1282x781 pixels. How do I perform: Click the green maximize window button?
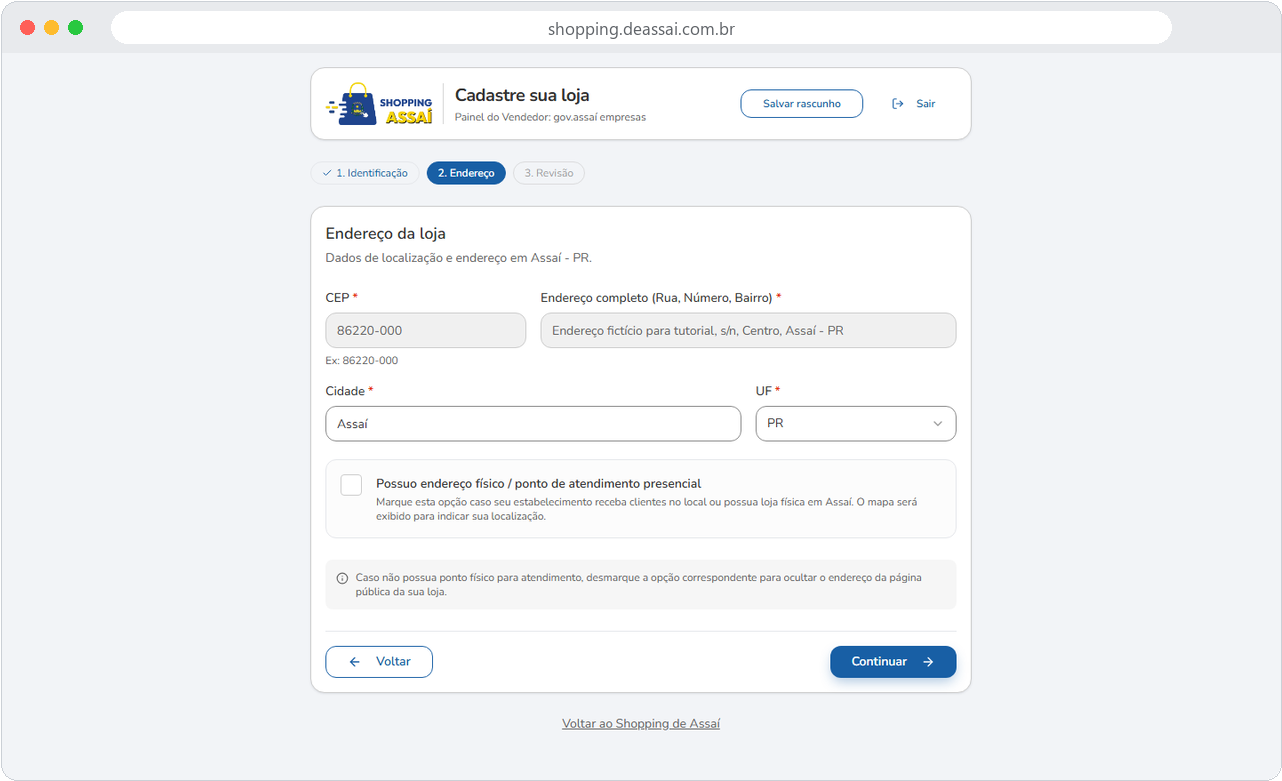75,28
